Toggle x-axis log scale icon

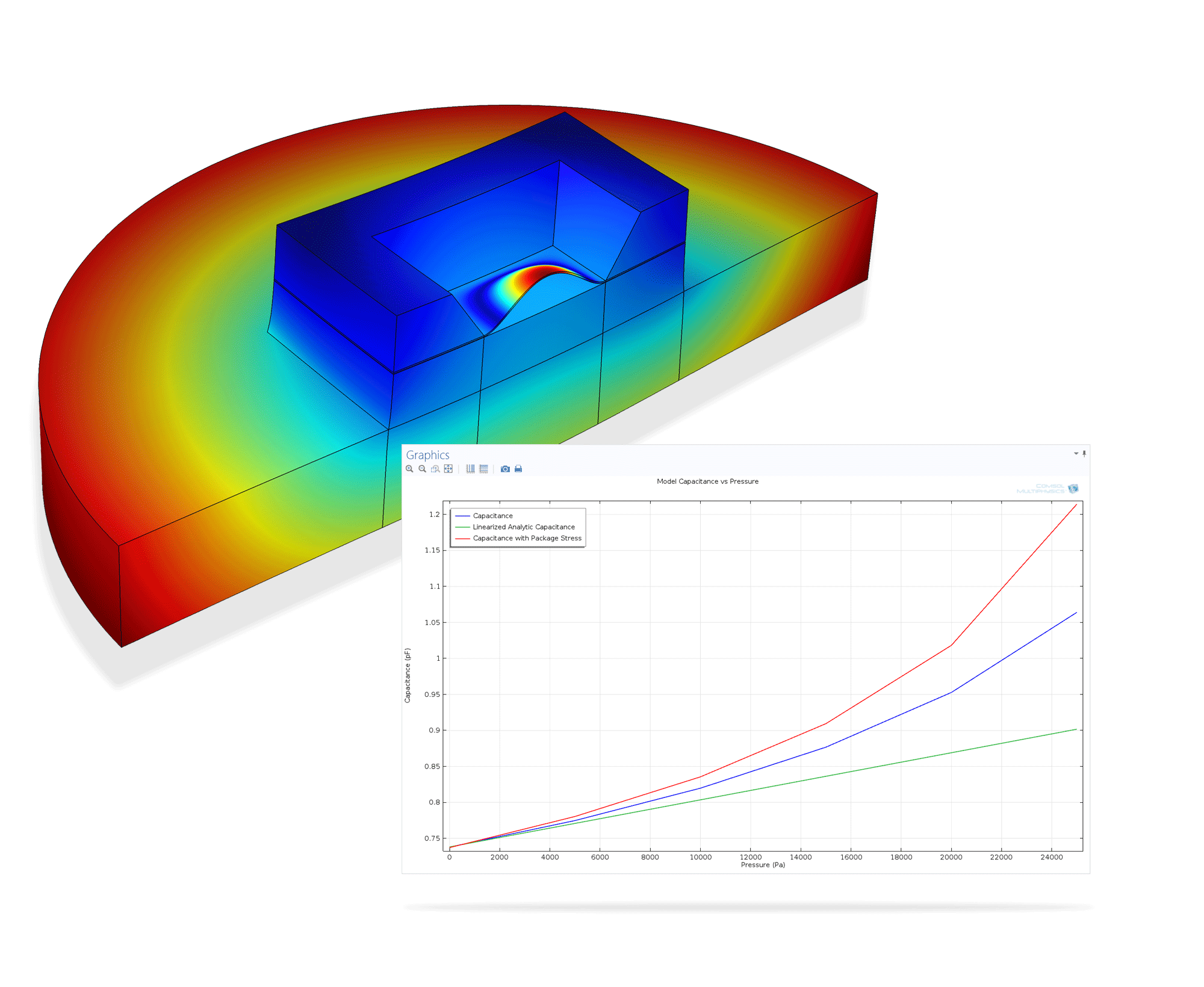click(470, 469)
